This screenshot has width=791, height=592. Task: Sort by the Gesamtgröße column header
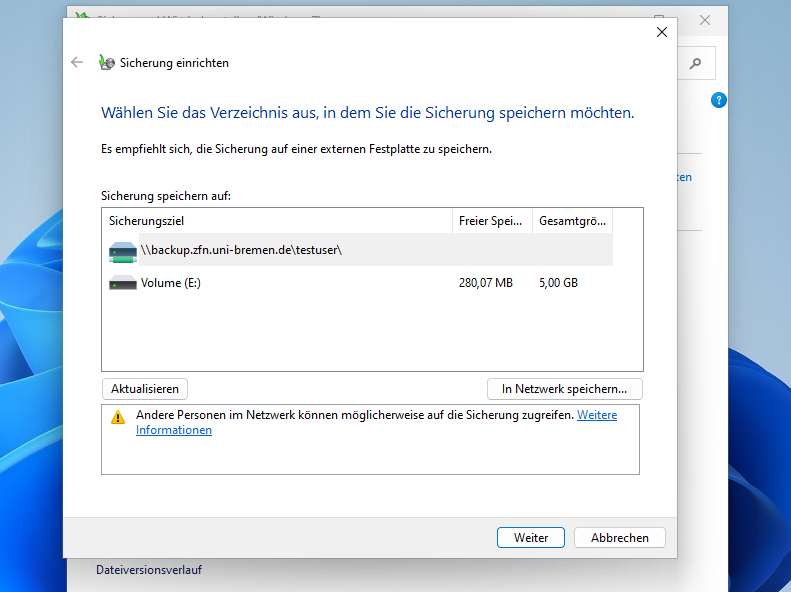[x=572, y=220]
